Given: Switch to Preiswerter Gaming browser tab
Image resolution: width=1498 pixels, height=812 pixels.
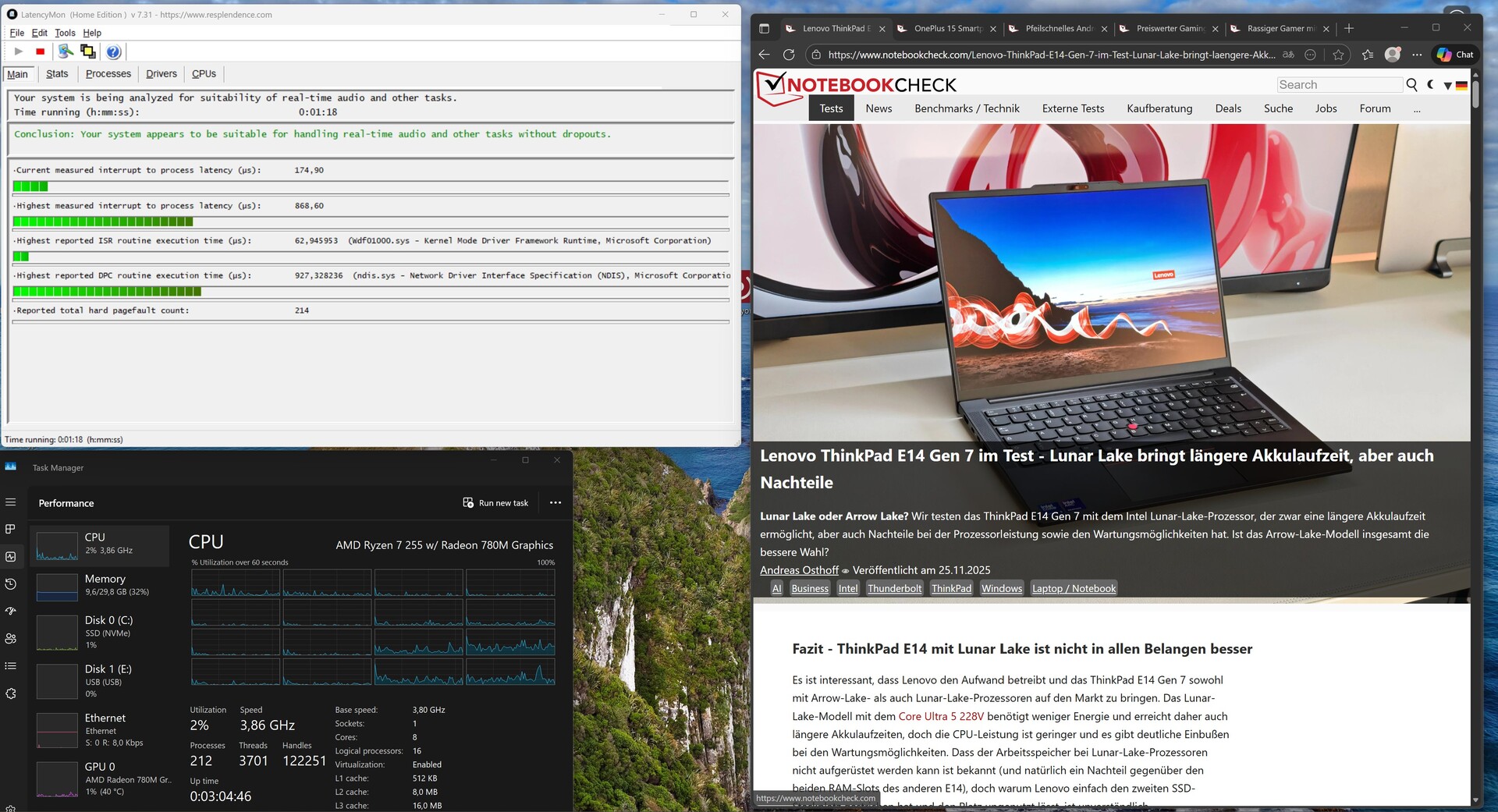Looking at the screenshot, I should (x=1170, y=28).
